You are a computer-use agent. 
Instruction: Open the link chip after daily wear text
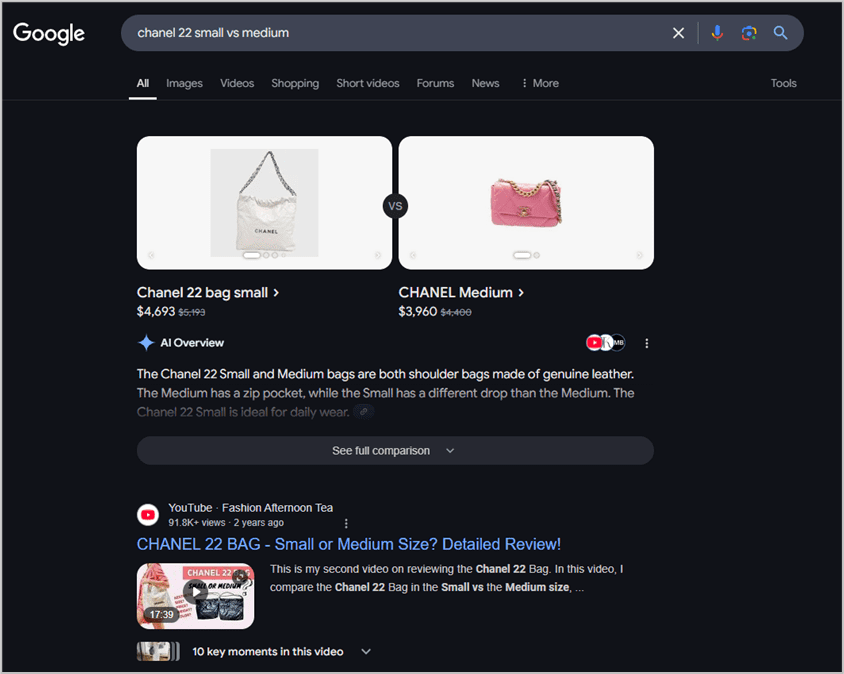[364, 412]
